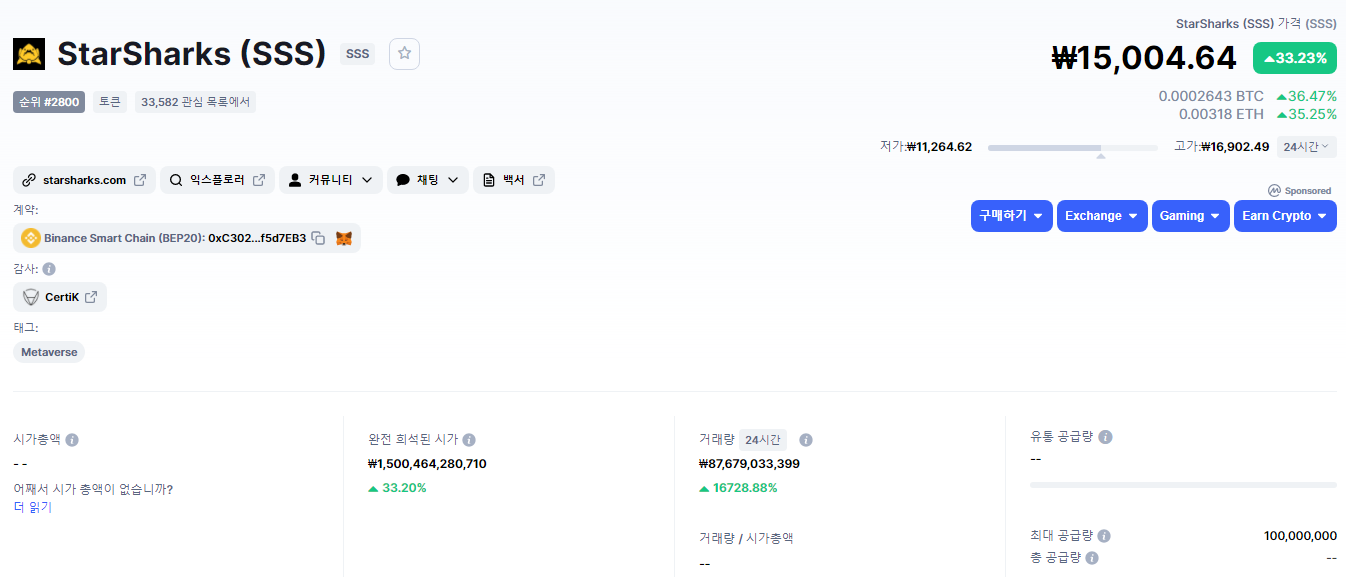Click info icon beside 완전 희석된 시가
The height and width of the screenshot is (587, 1346).
click(x=469, y=440)
